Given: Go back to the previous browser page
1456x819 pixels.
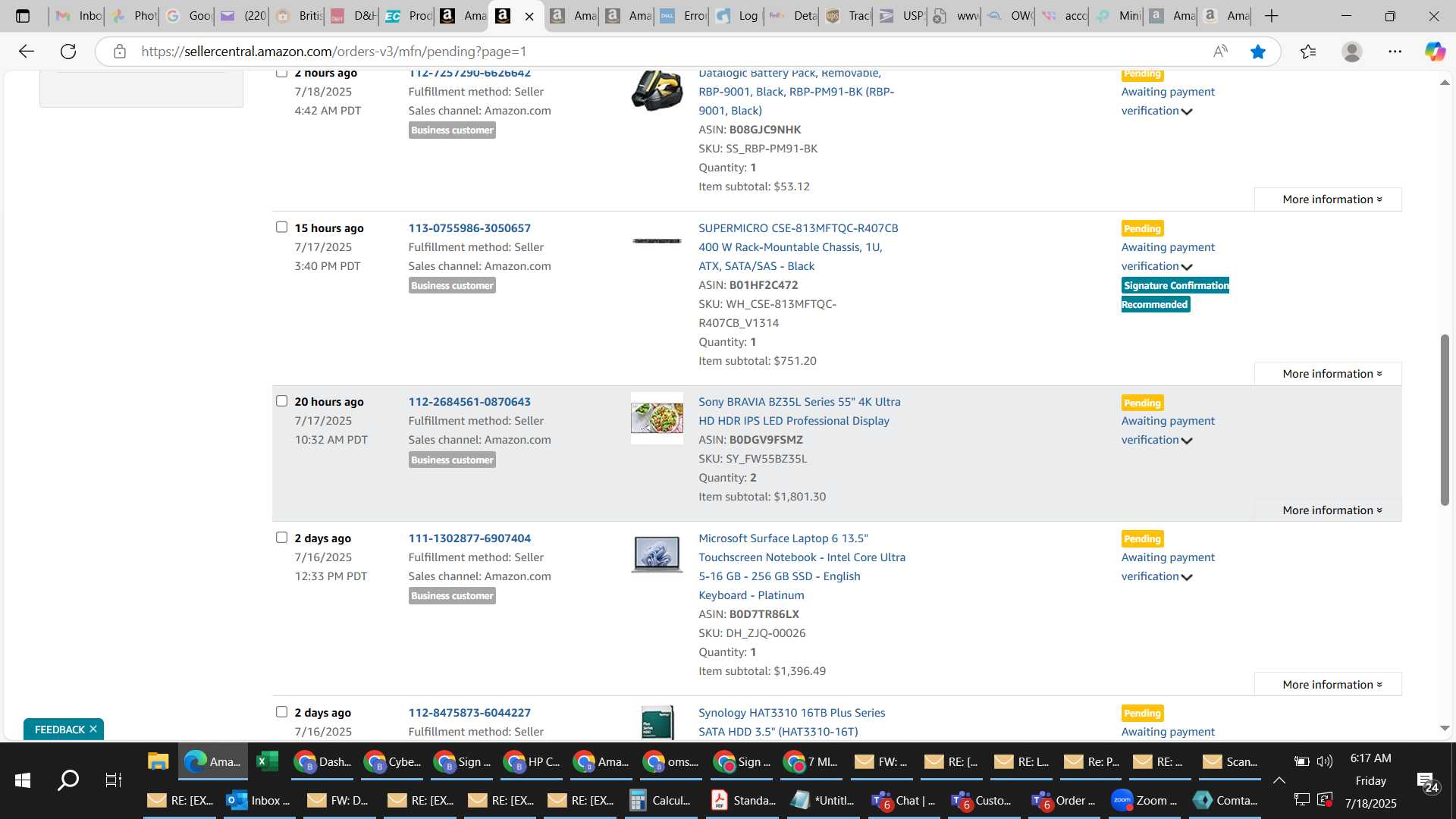Looking at the screenshot, I should (x=27, y=51).
